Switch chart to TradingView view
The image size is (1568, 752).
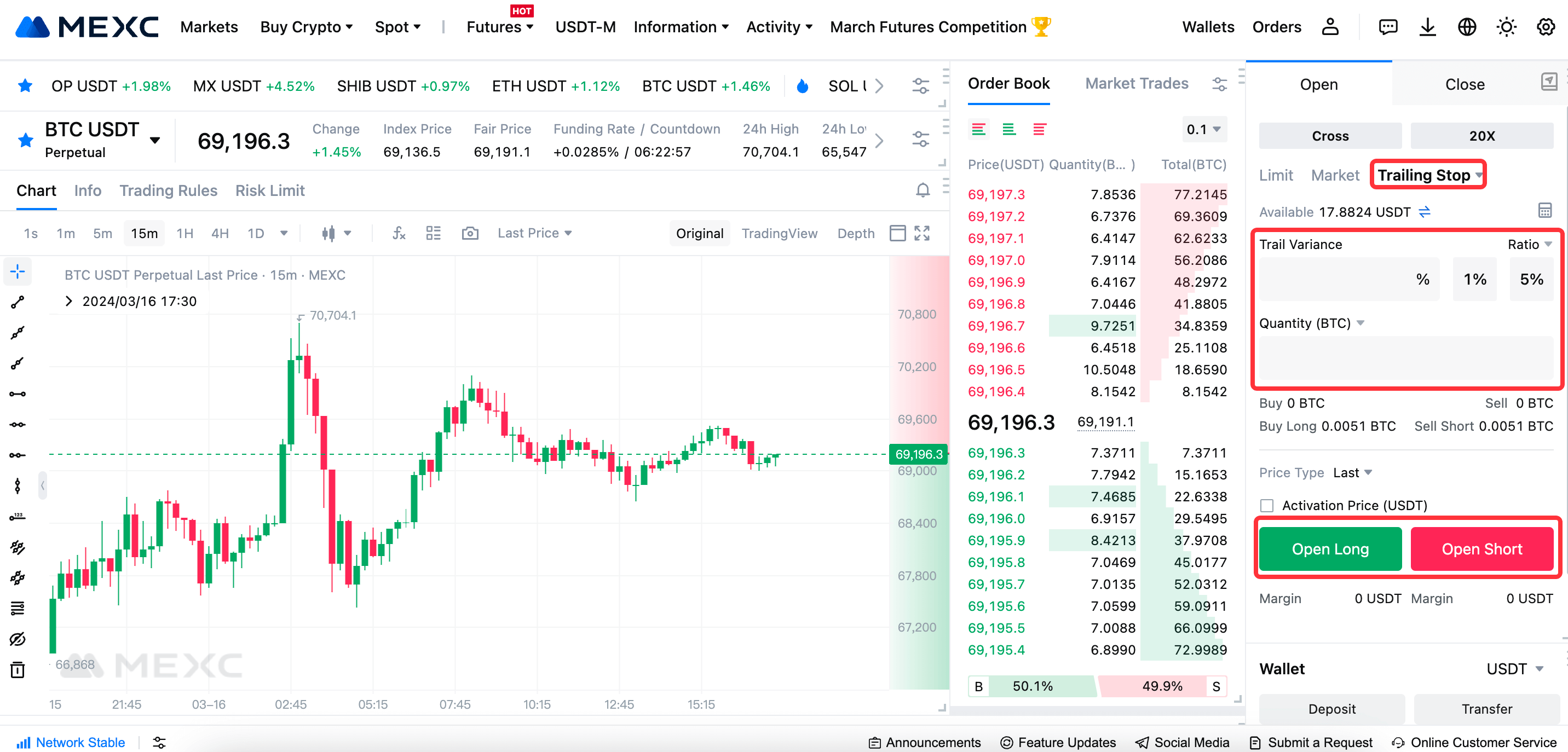779,233
